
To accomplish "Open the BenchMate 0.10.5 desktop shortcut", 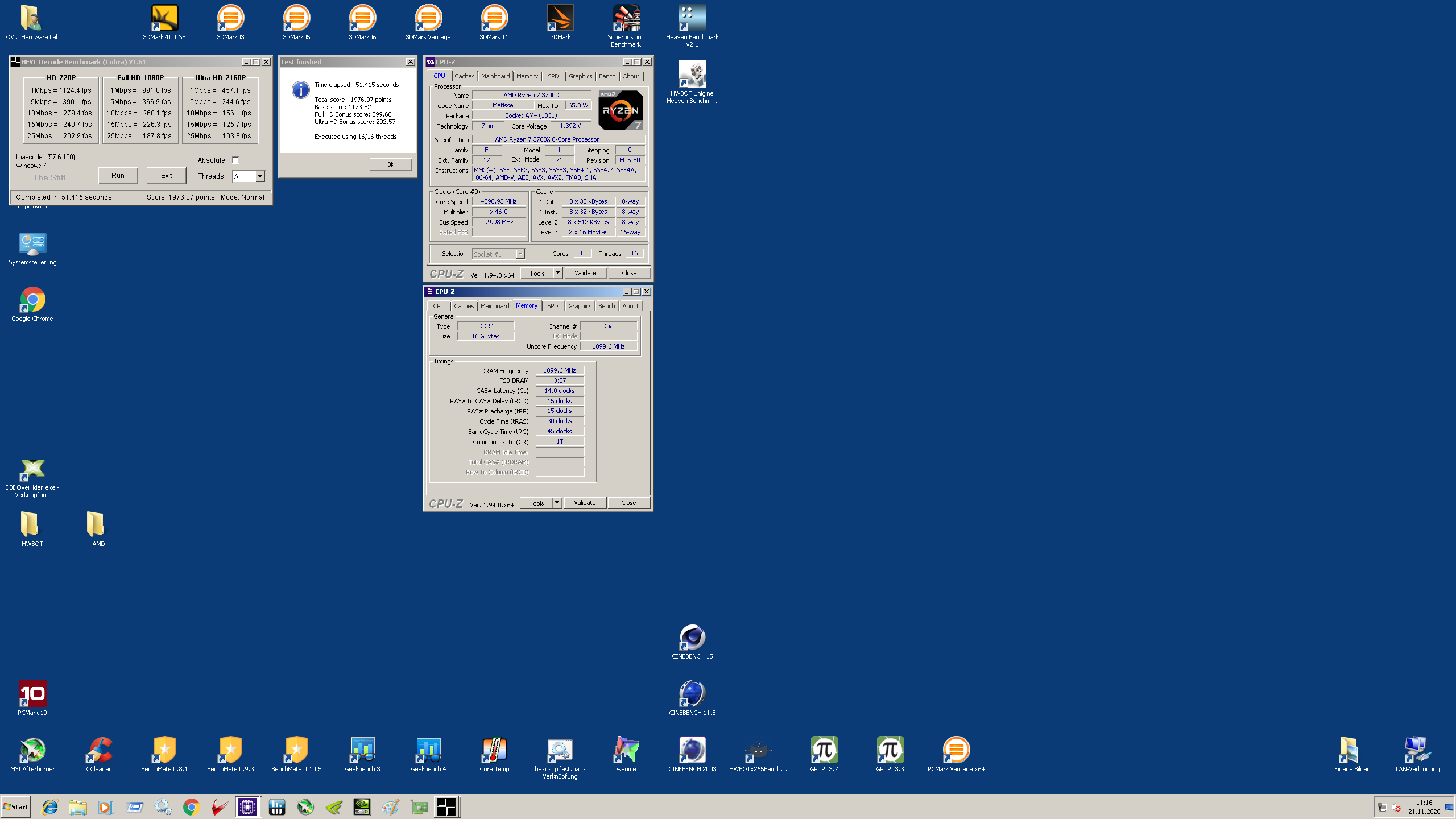I will coord(296,754).
